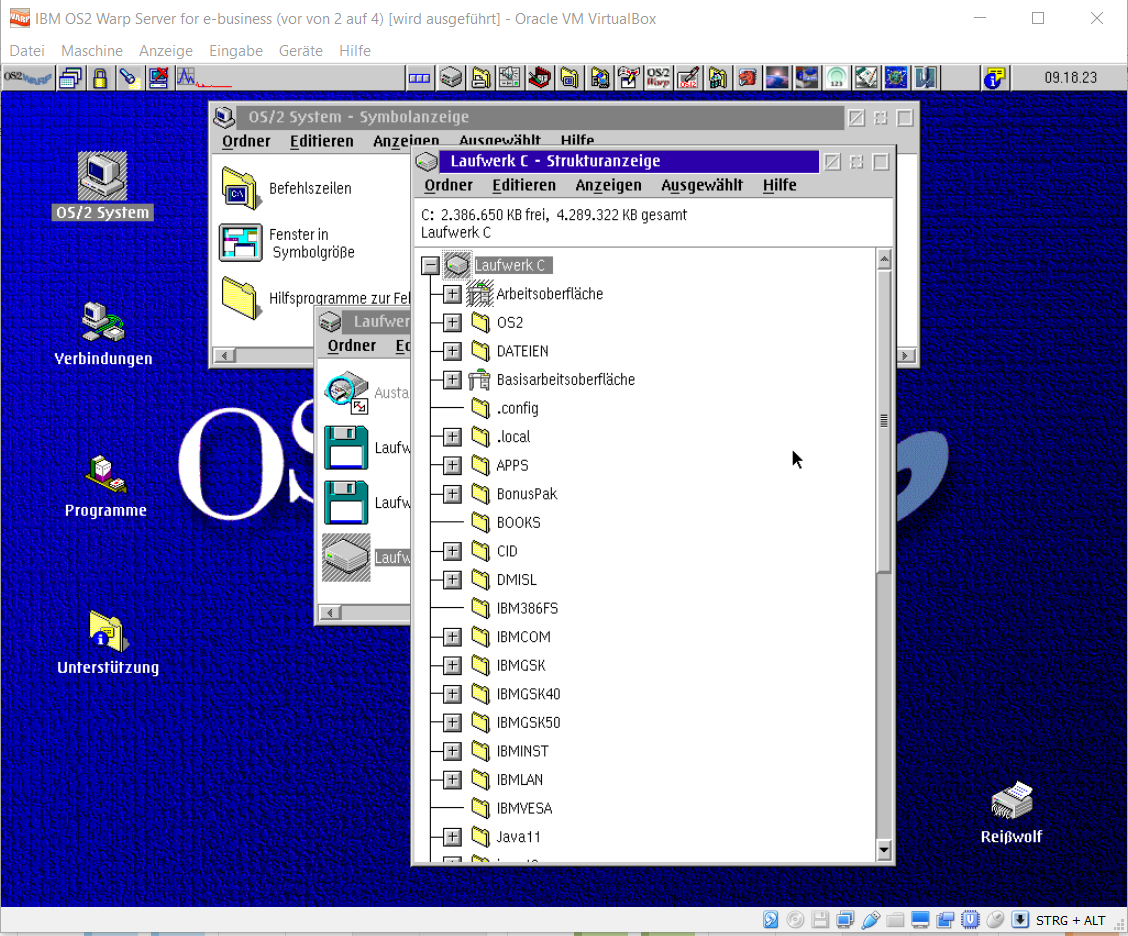This screenshot has height=936, width=1128.
Task: Expand the .local folder node
Action: [452, 437]
